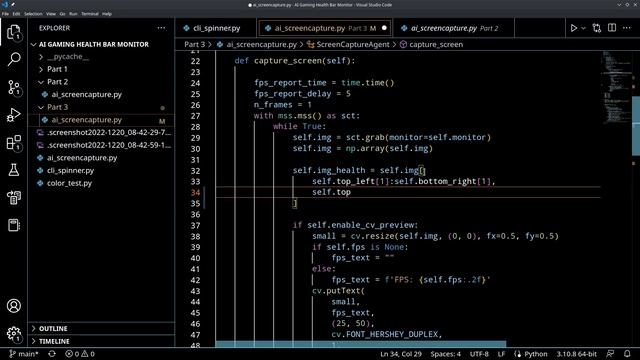Switch to the cli_spinner.py editor tab
The height and width of the screenshot is (360, 640).
(x=216, y=28)
